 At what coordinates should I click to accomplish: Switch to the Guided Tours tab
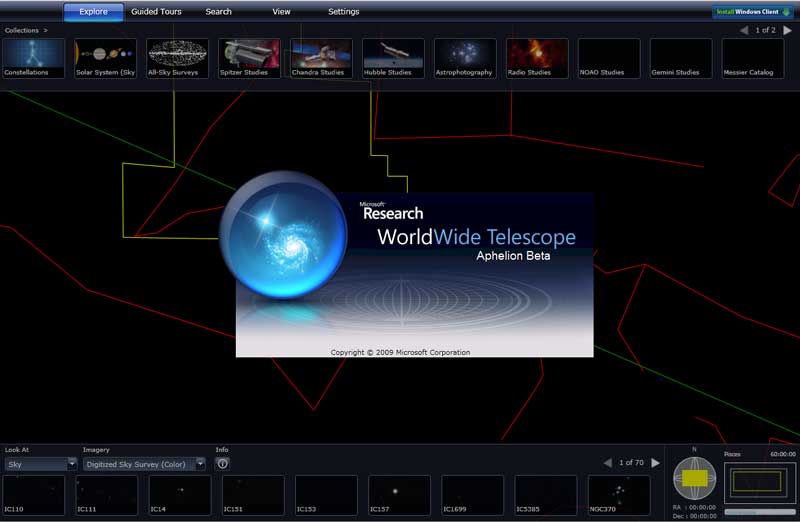click(x=156, y=12)
